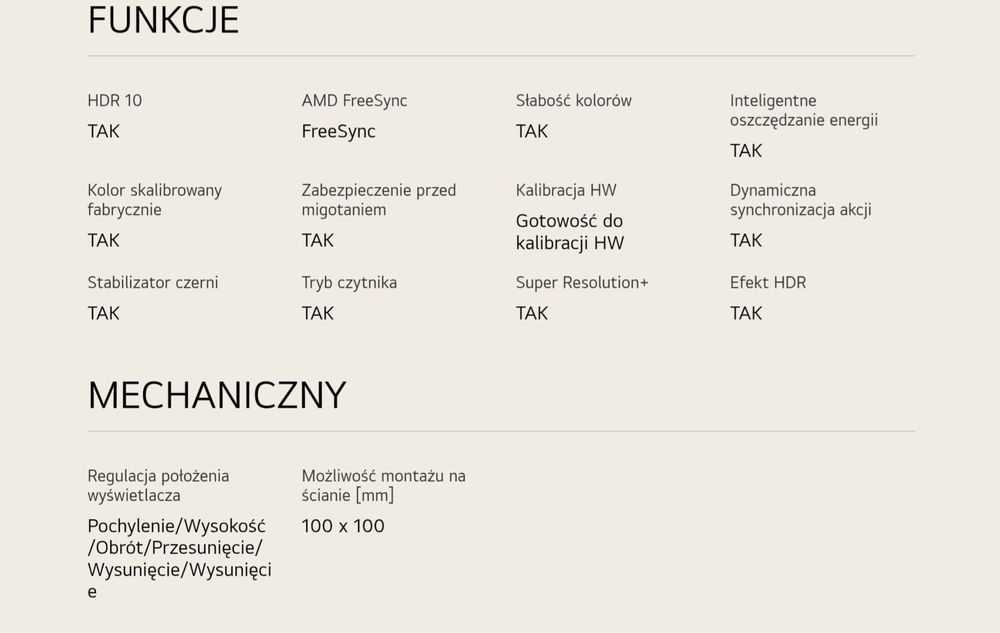
Task: Click the Efekt HDR label
Action: 768,282
